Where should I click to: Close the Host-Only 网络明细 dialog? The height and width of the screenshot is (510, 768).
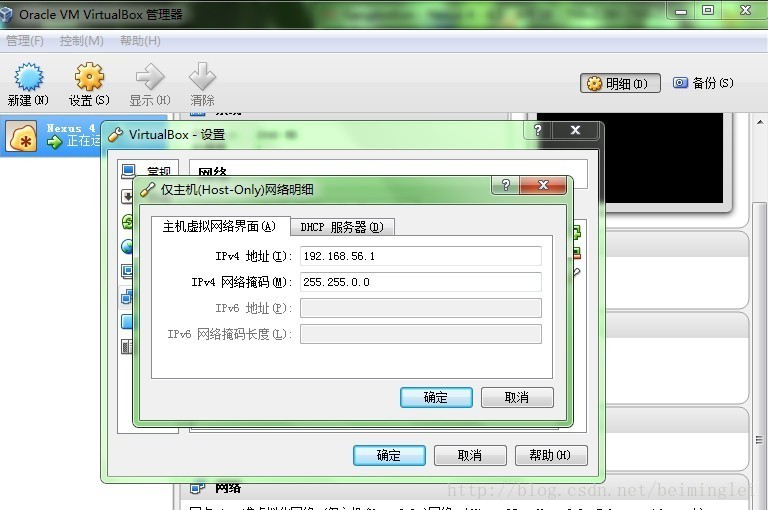[543, 185]
